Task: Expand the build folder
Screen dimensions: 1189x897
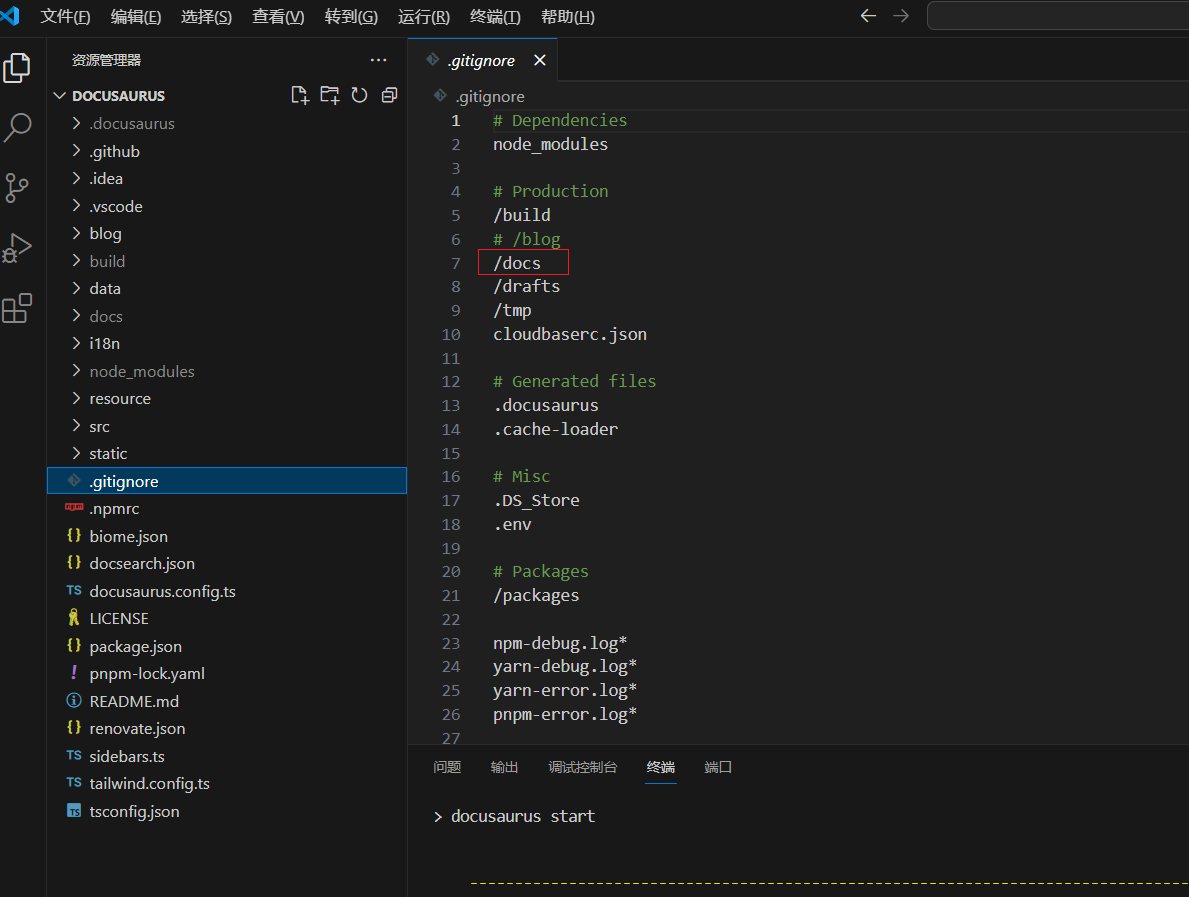Action: coord(76,261)
